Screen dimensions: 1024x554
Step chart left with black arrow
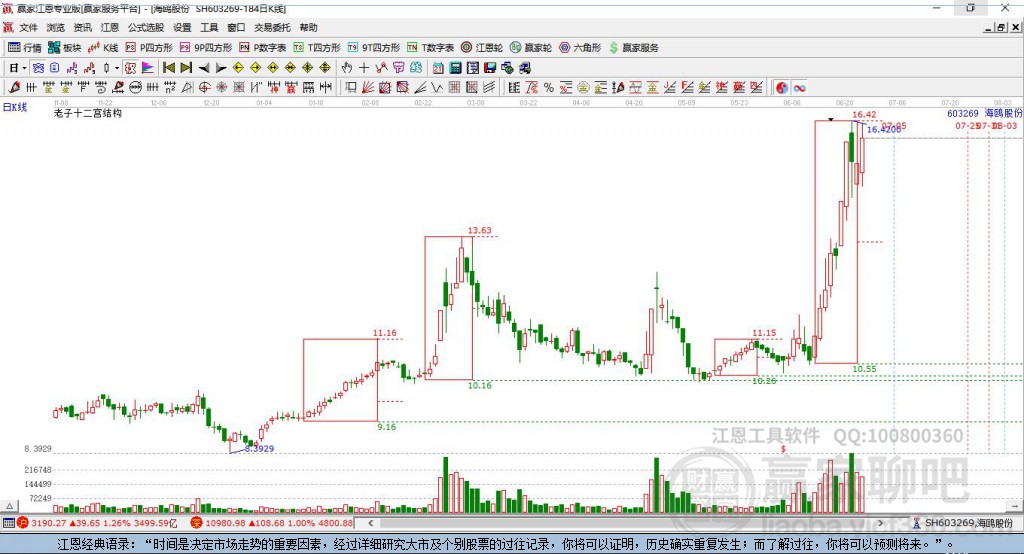pyautogui.click(x=204, y=68)
